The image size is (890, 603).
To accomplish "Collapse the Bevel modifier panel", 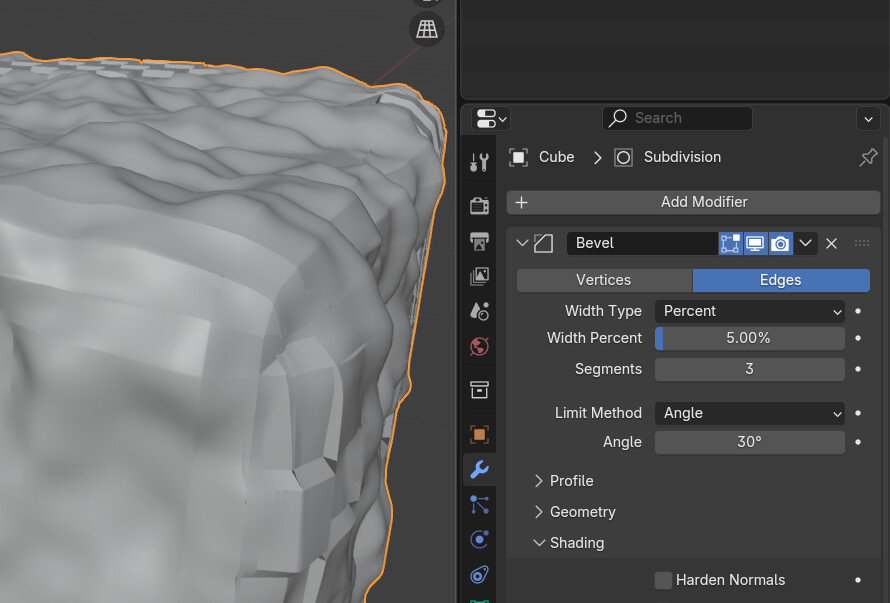I will click(522, 243).
